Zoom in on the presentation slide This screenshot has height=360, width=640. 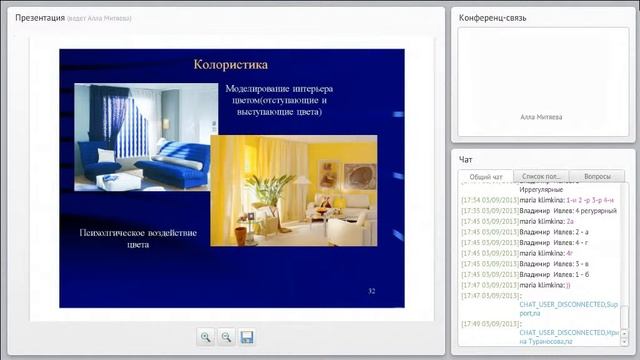pyautogui.click(x=206, y=337)
